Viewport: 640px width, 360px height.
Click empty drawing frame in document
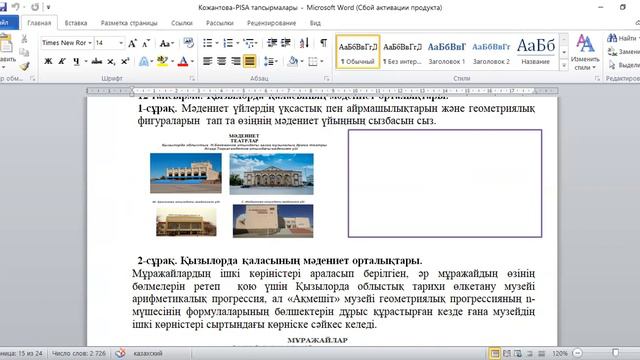tap(445, 183)
